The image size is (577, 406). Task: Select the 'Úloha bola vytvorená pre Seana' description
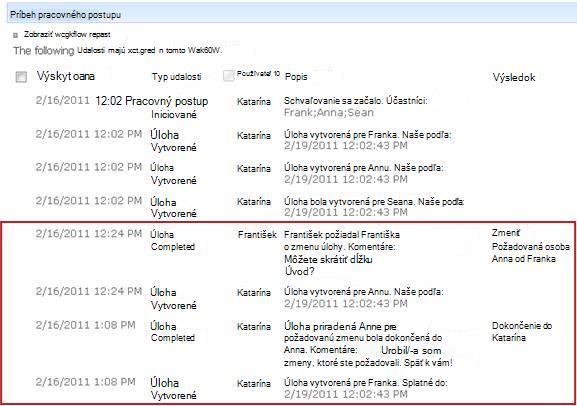point(374,202)
